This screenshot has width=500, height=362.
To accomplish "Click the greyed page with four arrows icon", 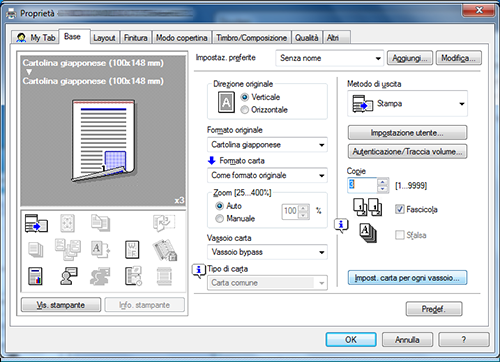I will click(x=67, y=223).
